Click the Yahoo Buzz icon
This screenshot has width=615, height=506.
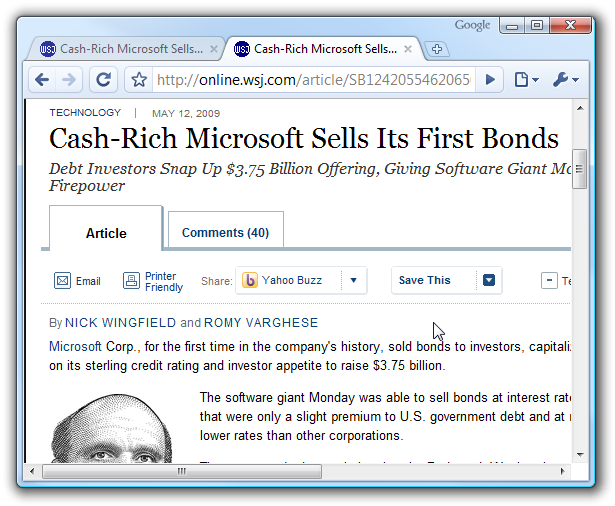point(250,280)
